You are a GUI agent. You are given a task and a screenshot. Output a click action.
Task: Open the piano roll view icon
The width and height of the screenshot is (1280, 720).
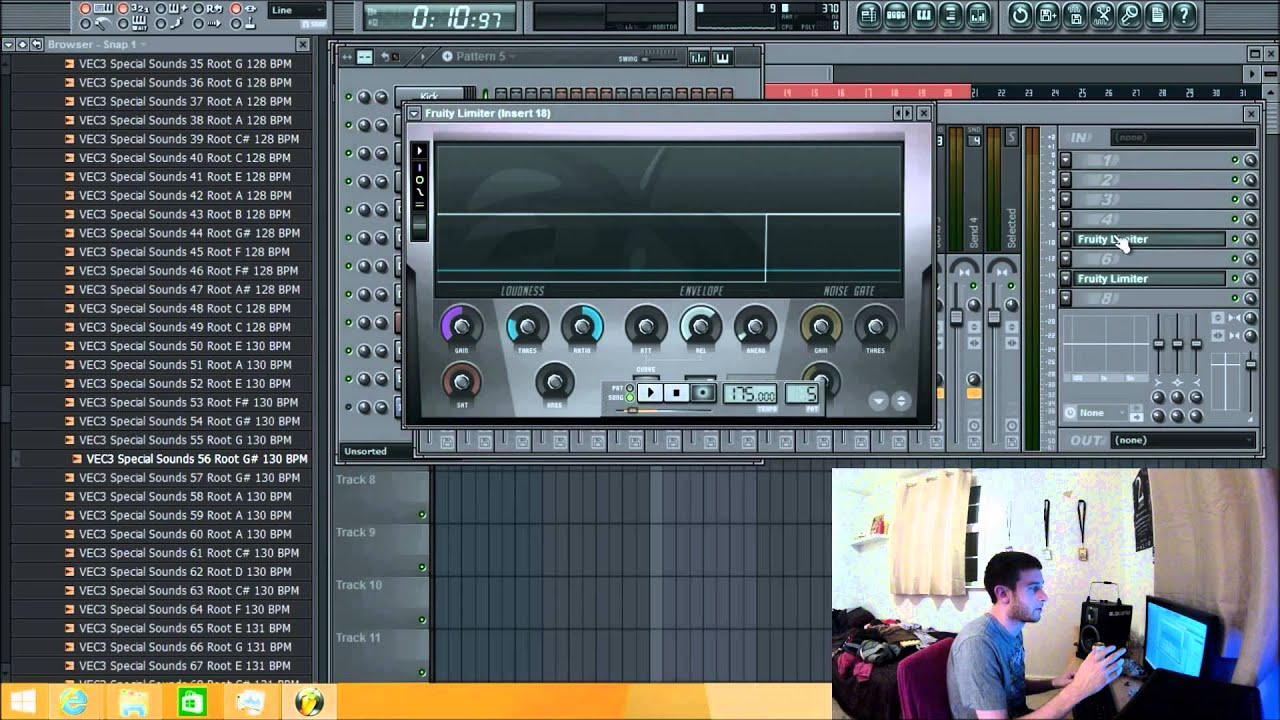tap(924, 15)
